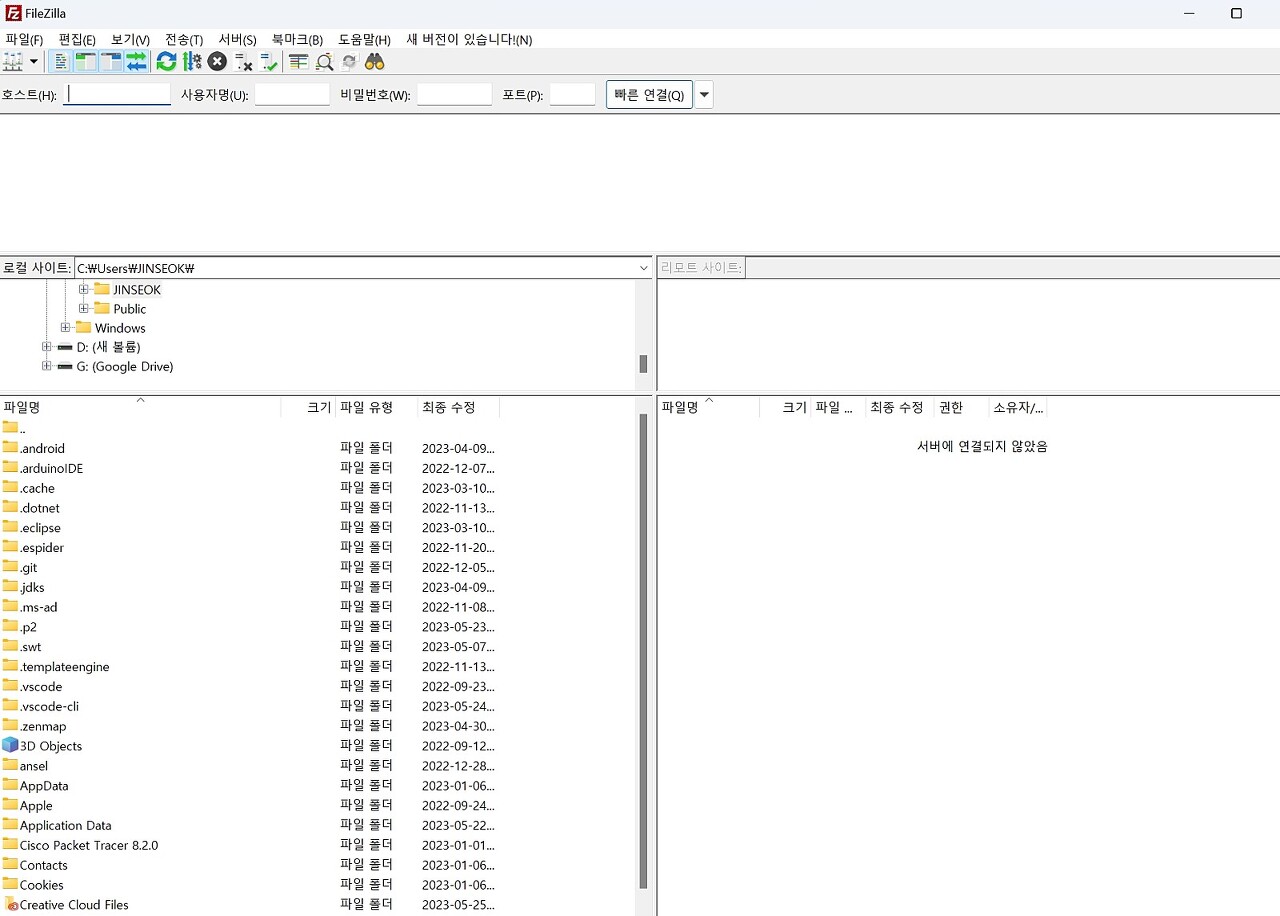Toggle local directory tree display
The height and width of the screenshot is (916, 1280).
click(86, 62)
